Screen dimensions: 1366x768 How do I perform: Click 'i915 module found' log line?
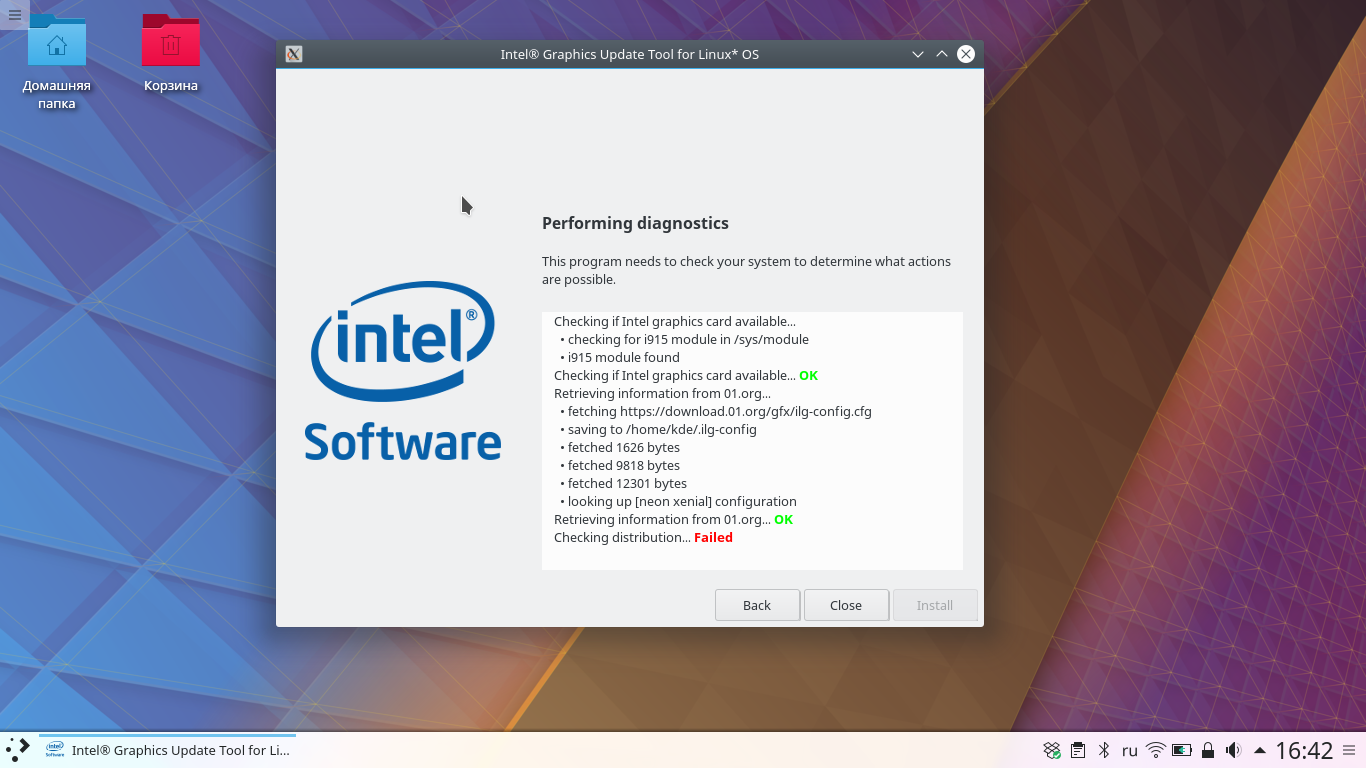[x=623, y=357]
